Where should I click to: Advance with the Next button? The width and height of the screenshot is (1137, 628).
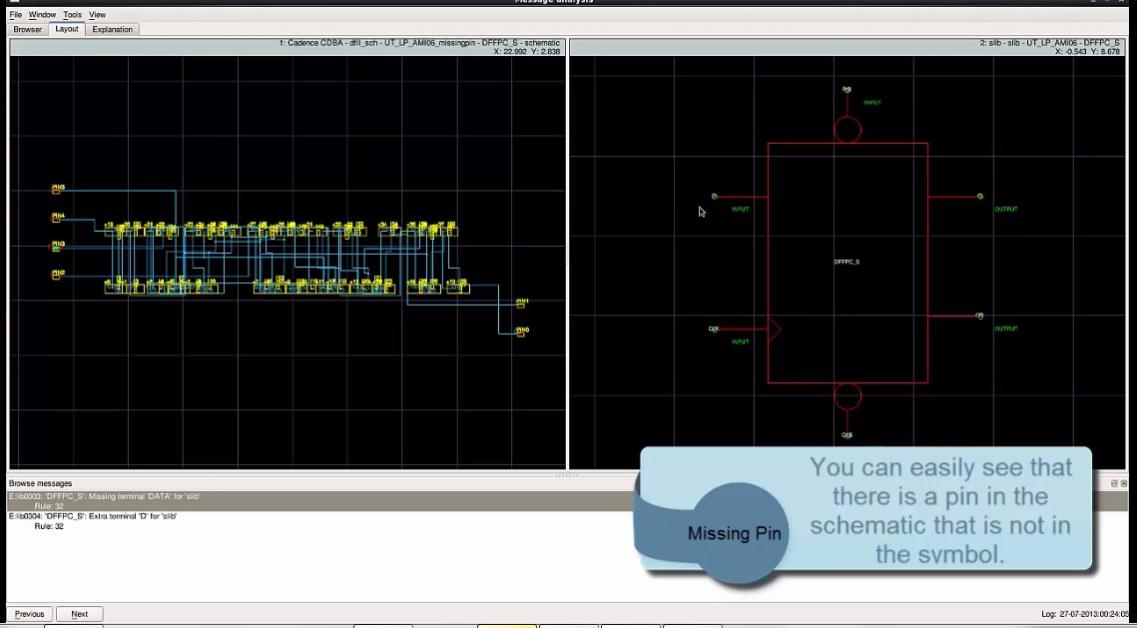[80, 614]
